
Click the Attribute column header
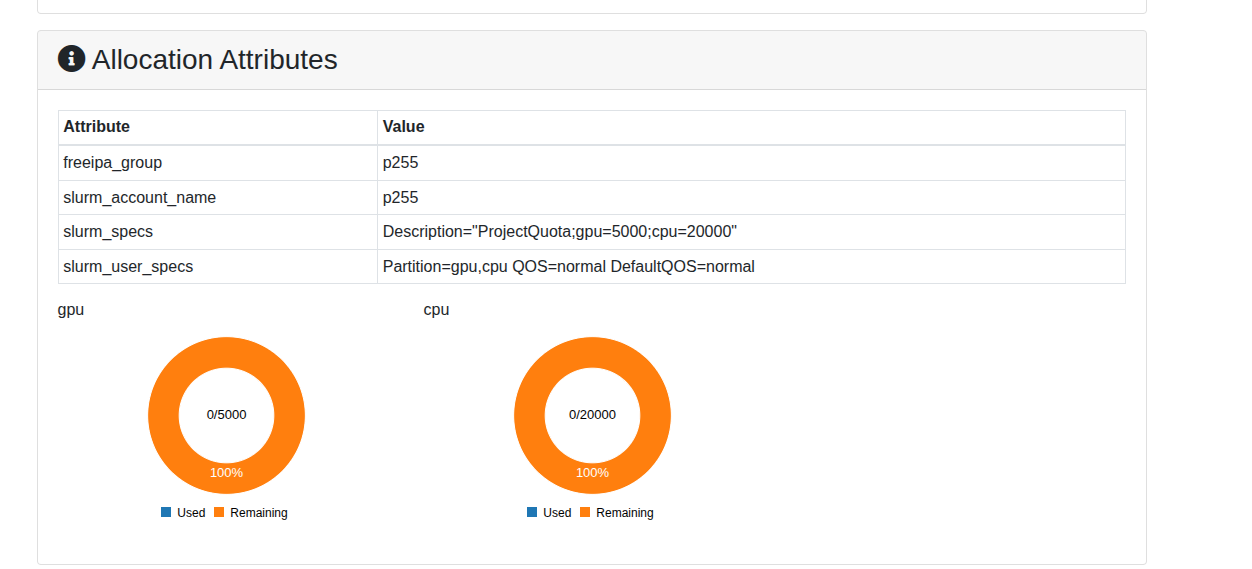[218, 127]
